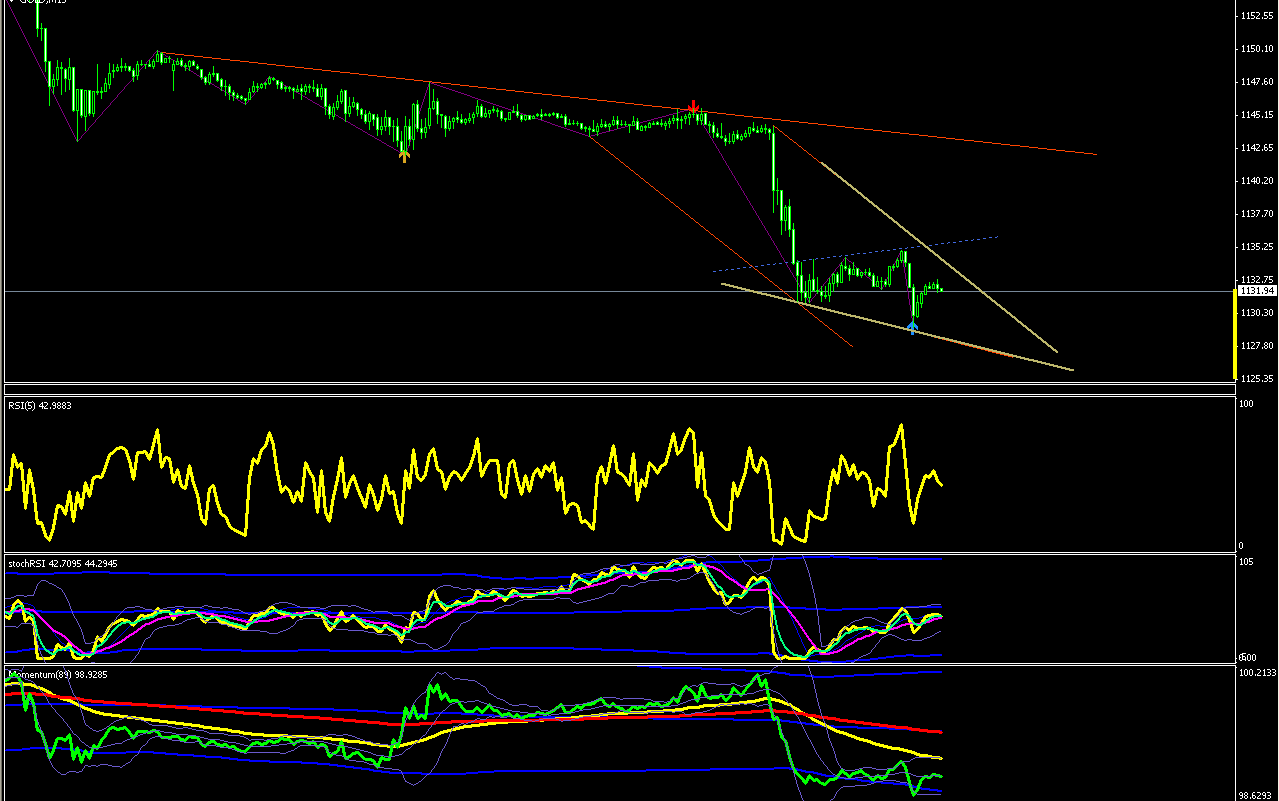Select the thick tan upper wedge line
The width and height of the screenshot is (1279, 801).
[x=938, y=257]
